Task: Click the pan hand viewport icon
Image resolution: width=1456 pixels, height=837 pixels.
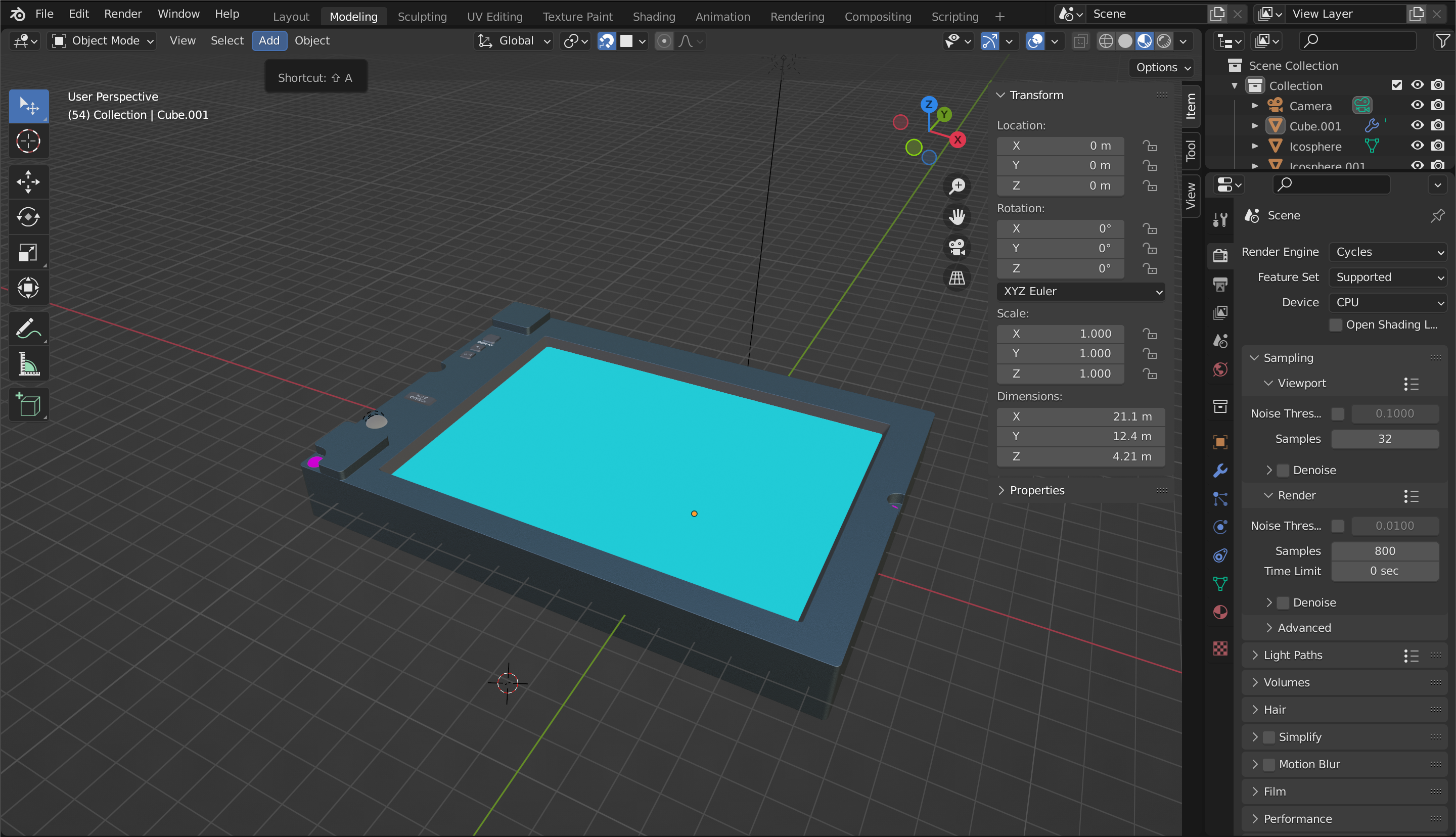Action: pos(957,217)
